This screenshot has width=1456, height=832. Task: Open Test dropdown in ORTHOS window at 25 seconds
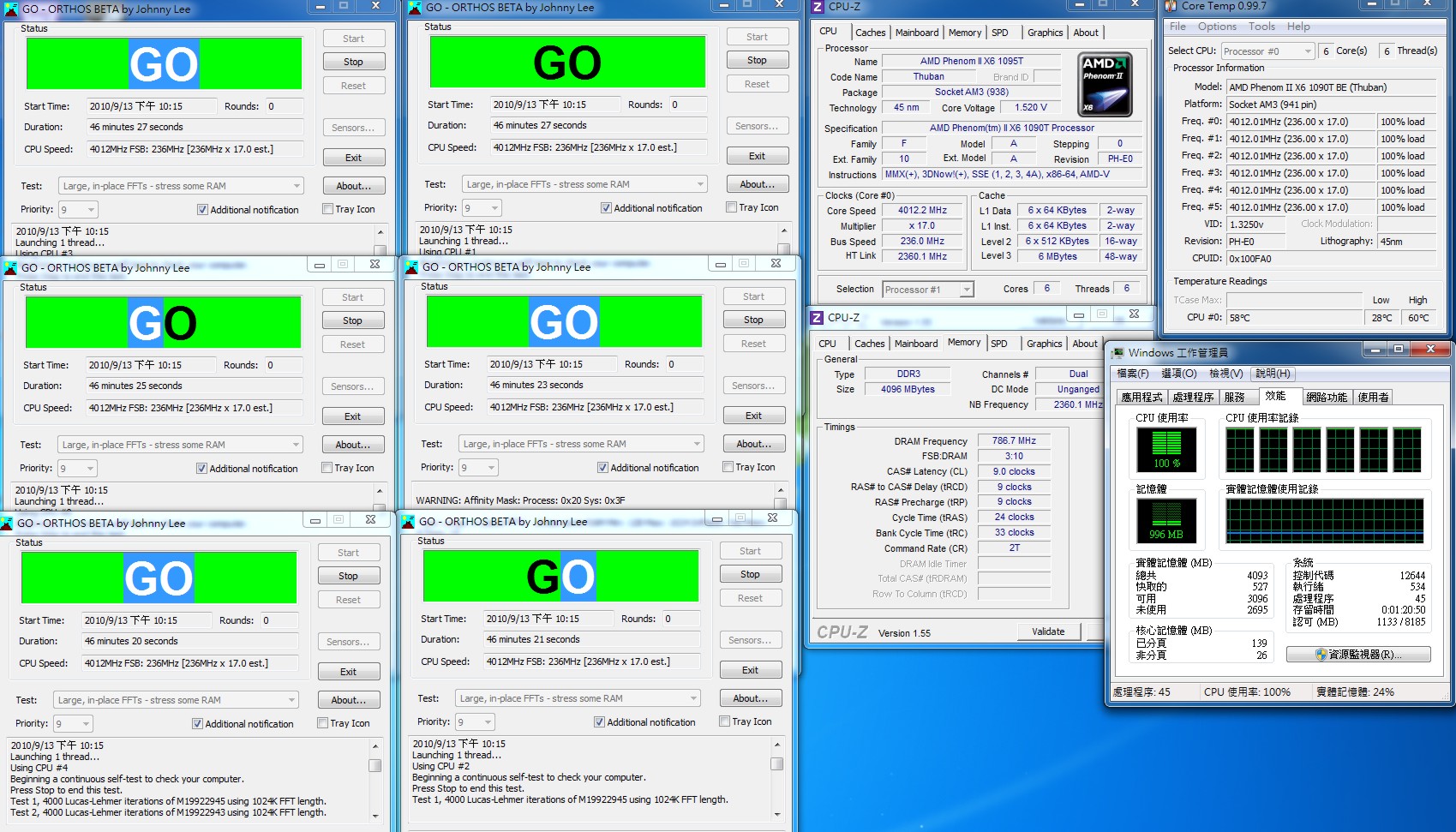point(180,445)
